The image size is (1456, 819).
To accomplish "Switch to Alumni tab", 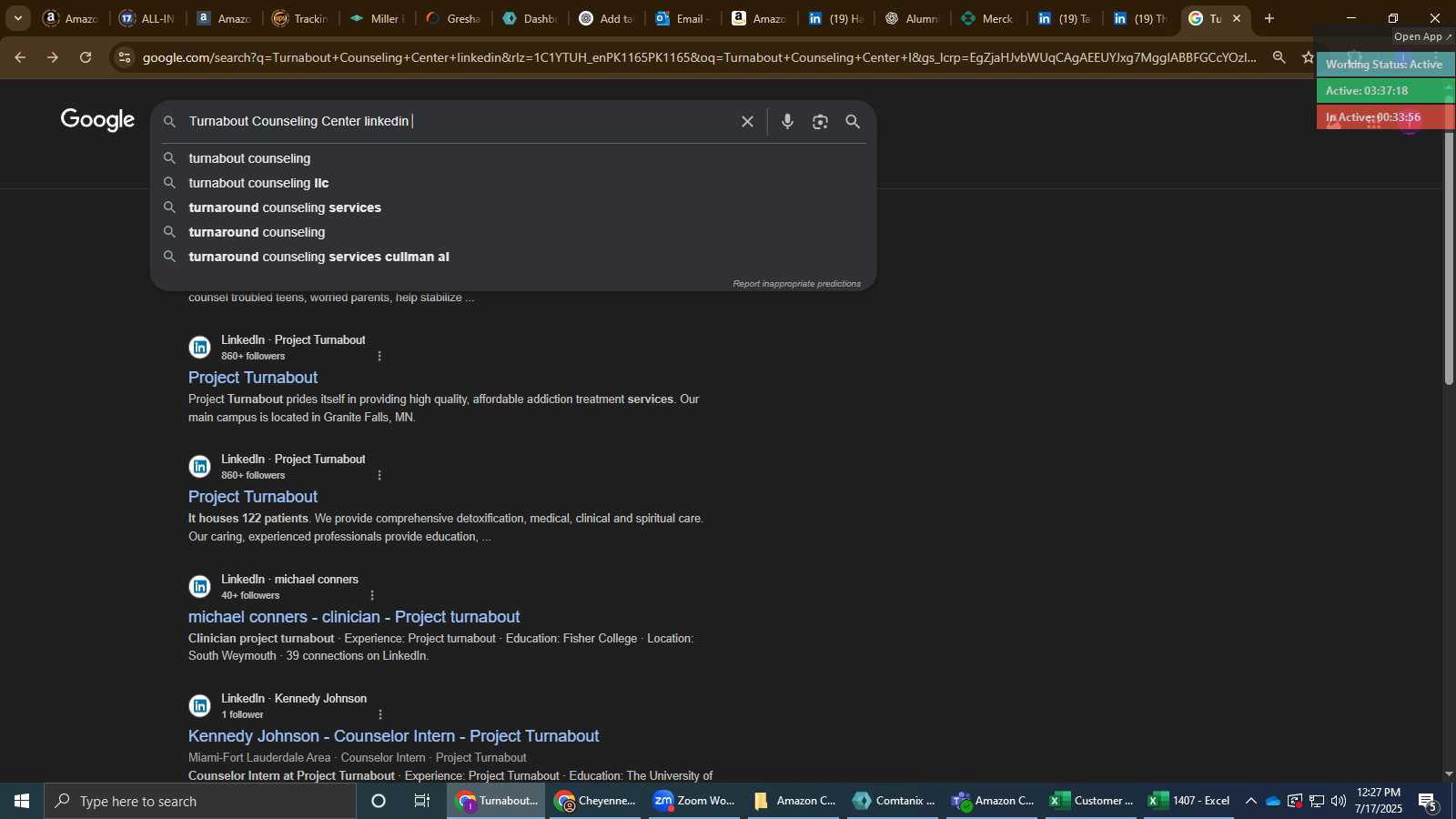I will tap(912, 18).
